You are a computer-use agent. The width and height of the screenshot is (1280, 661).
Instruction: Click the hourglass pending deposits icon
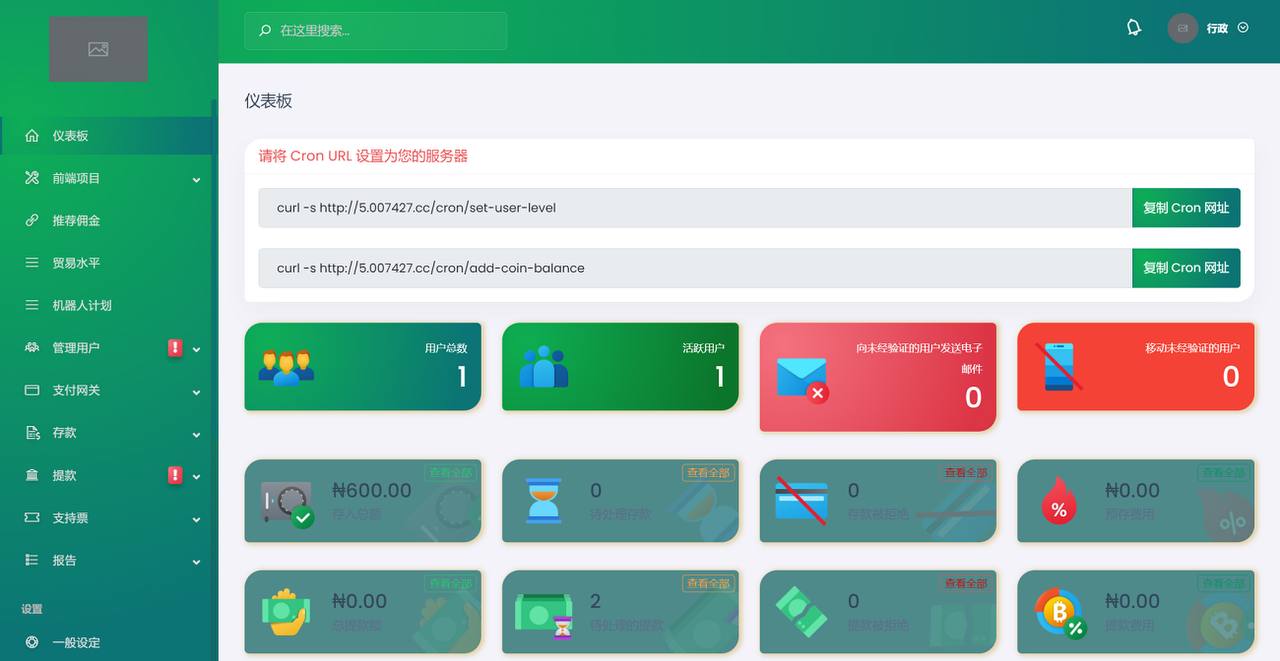544,500
